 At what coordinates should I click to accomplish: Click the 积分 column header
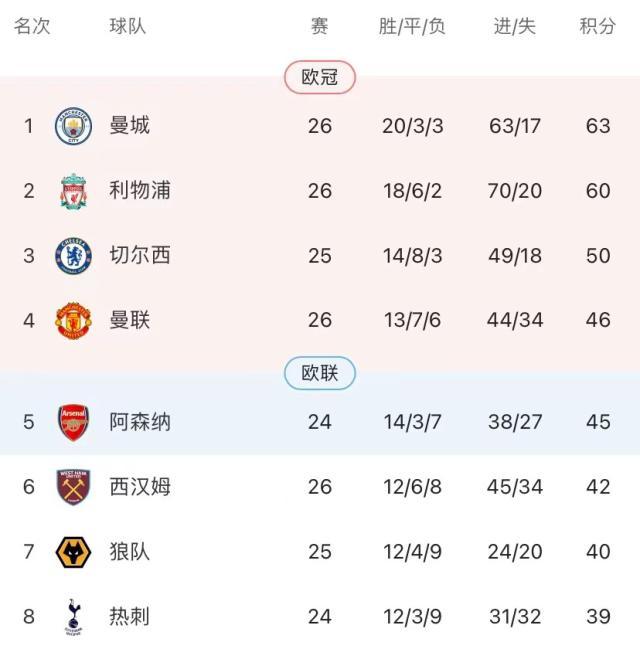click(598, 27)
